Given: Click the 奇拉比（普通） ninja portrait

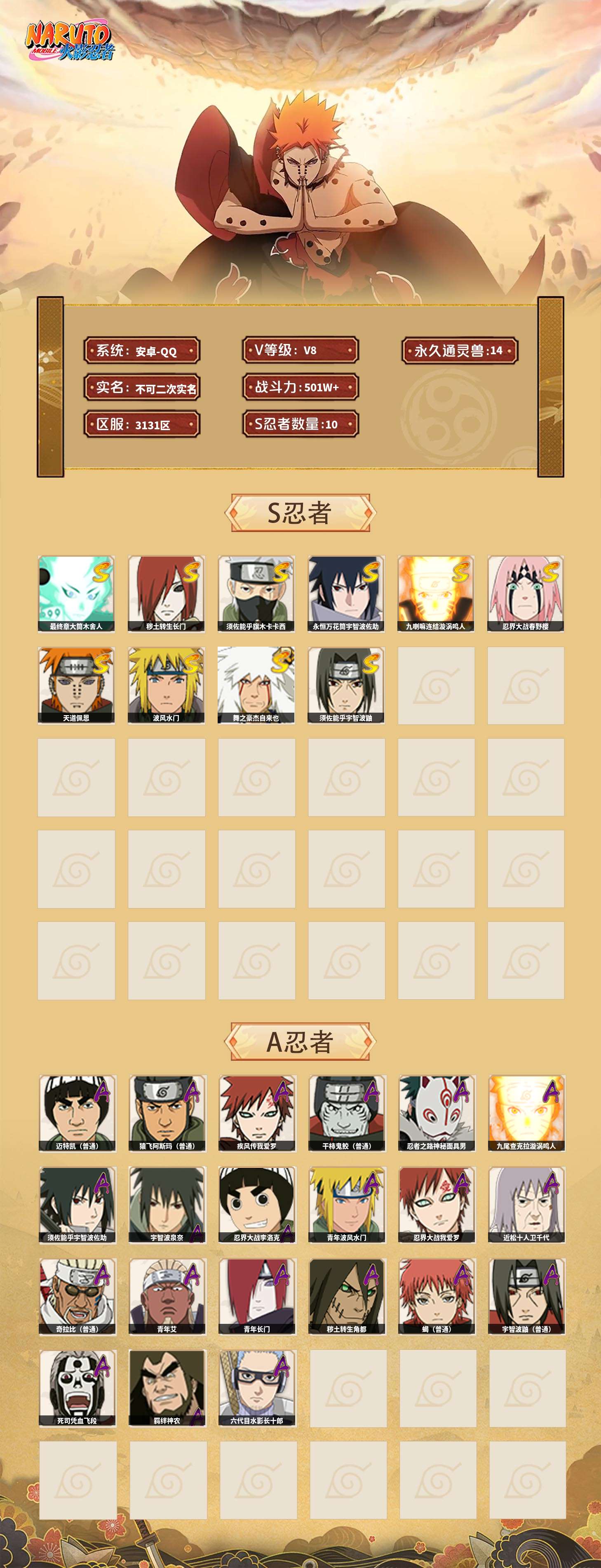Looking at the screenshot, I should (77, 1297).
